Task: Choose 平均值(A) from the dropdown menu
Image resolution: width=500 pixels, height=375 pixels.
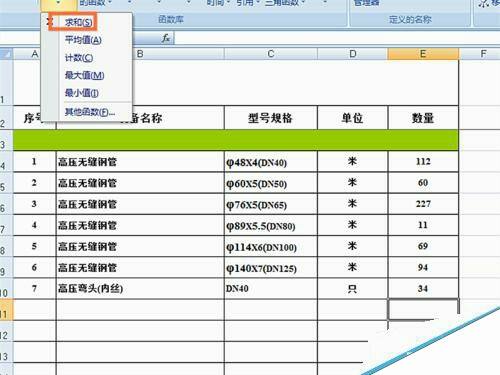Action: [83, 40]
